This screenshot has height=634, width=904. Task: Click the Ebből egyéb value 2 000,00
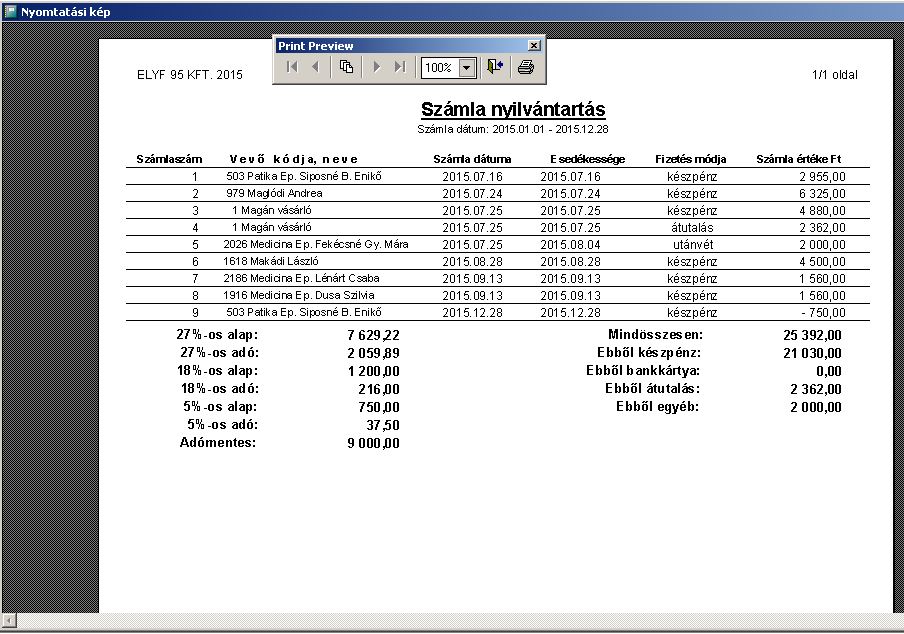[816, 407]
